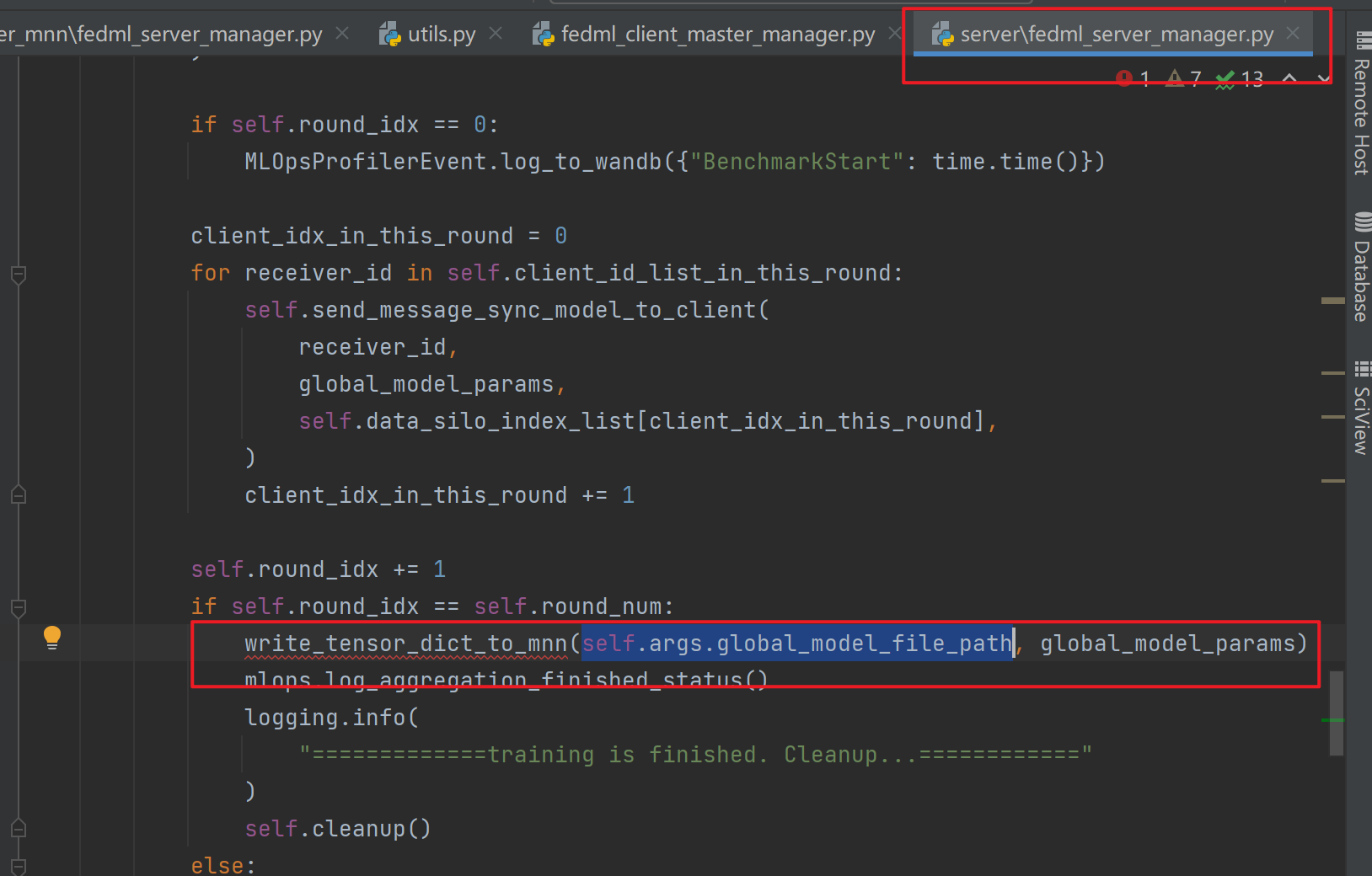Switch to the utils.py tab
Viewport: 1372px width, 876px height.
coord(442,34)
